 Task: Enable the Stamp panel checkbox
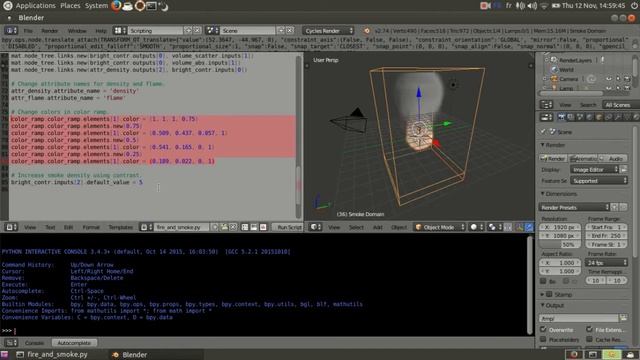click(x=549, y=294)
